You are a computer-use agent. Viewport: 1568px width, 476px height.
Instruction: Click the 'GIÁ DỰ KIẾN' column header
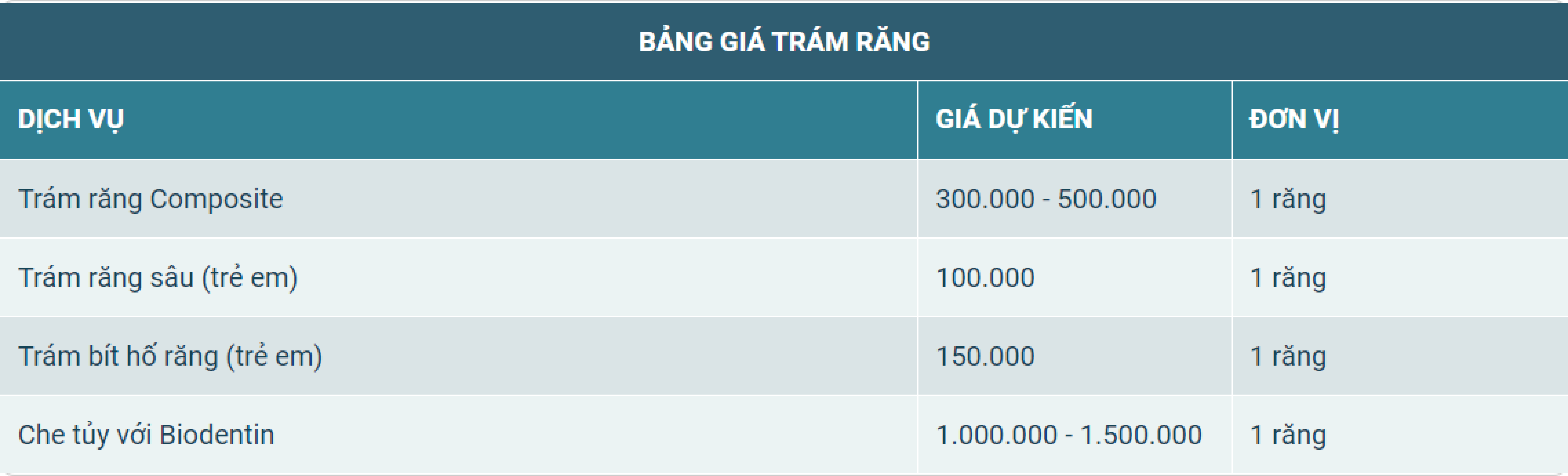coord(1014,119)
